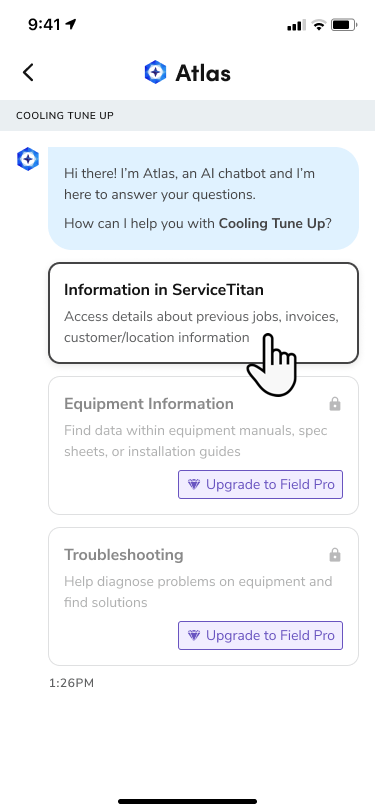375x812 pixels.
Task: Tap the Atlas hexagon logo in header
Action: click(x=155, y=72)
